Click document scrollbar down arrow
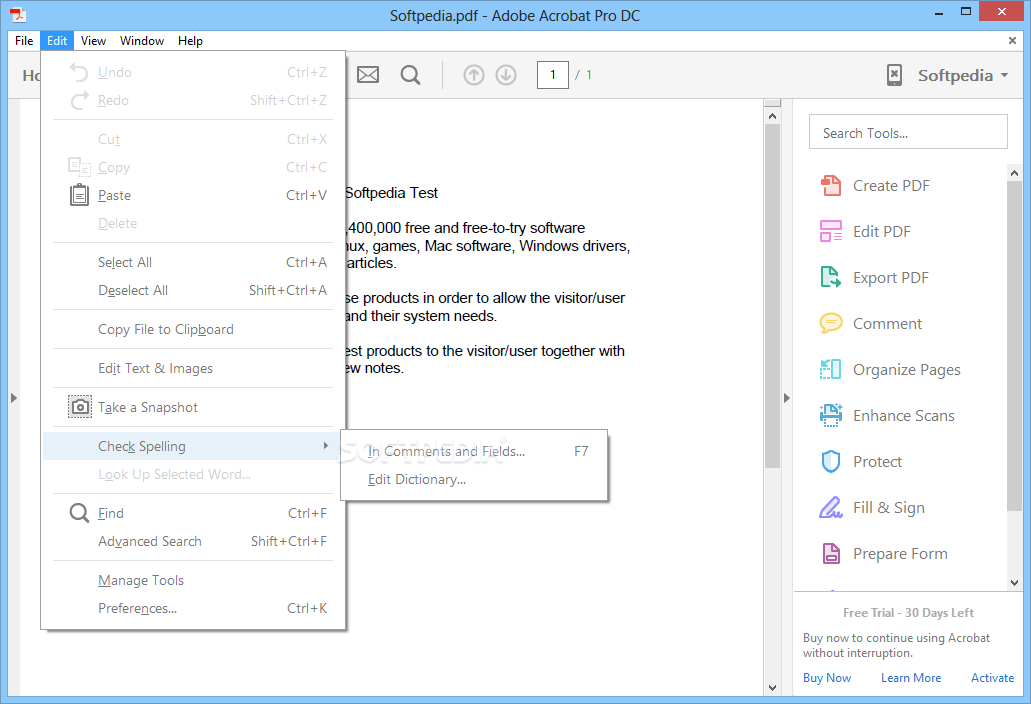This screenshot has width=1031, height=704. click(x=773, y=688)
